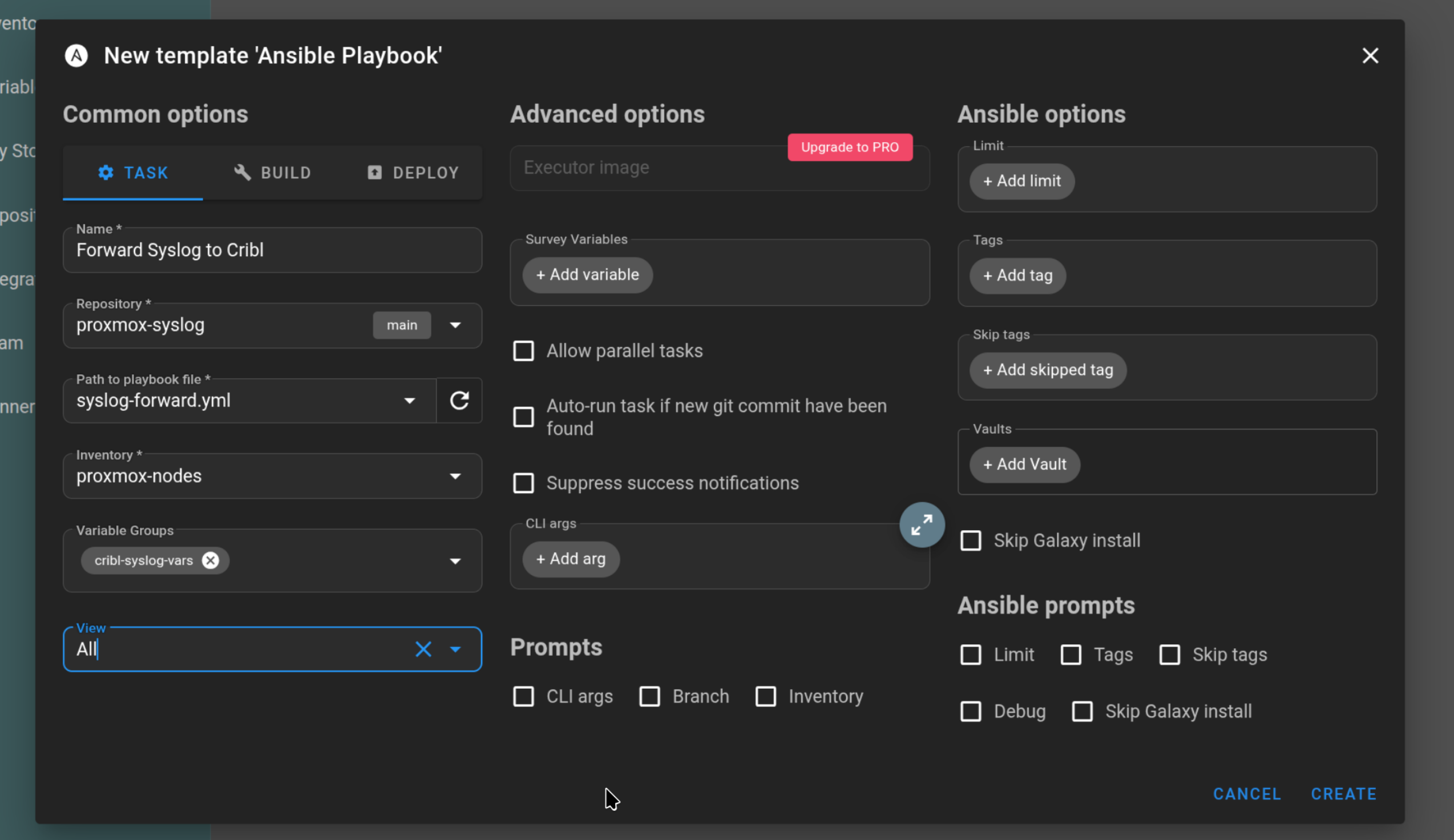Viewport: 1454px width, 840px height.
Task: Check the Tags Ansible prompt
Action: 1071,655
